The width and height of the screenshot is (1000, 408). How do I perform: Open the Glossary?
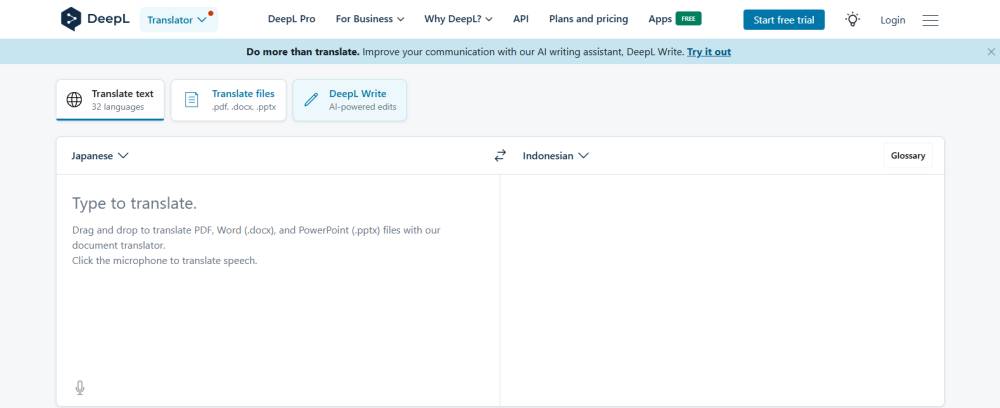908,156
